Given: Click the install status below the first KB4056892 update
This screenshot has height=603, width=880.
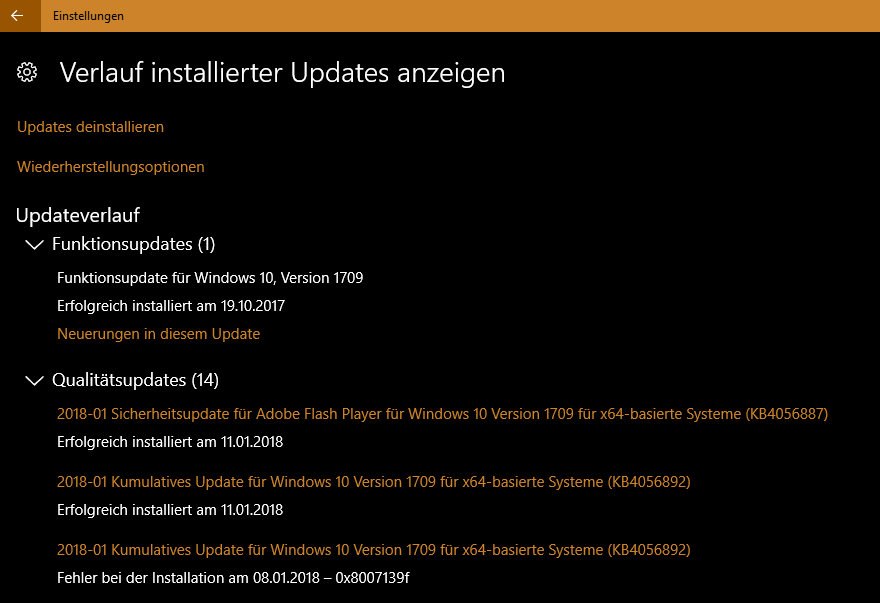Looking at the screenshot, I should 170,510.
